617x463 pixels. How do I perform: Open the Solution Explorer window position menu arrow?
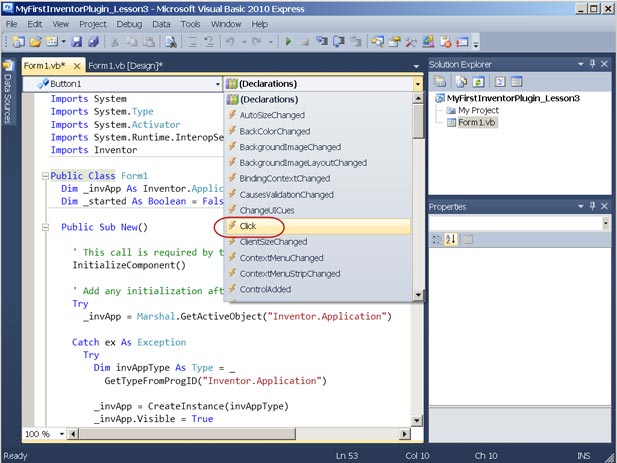coord(580,64)
